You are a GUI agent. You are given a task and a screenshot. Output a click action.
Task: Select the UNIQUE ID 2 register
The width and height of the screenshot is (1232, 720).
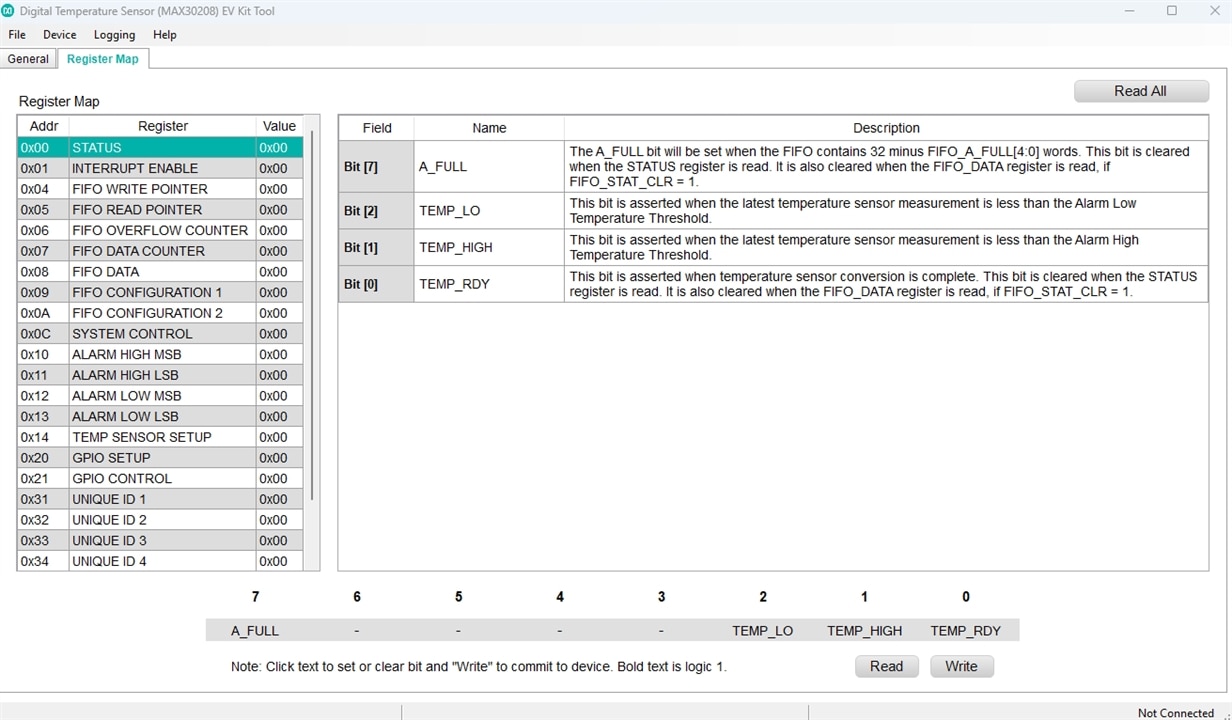tap(160, 520)
